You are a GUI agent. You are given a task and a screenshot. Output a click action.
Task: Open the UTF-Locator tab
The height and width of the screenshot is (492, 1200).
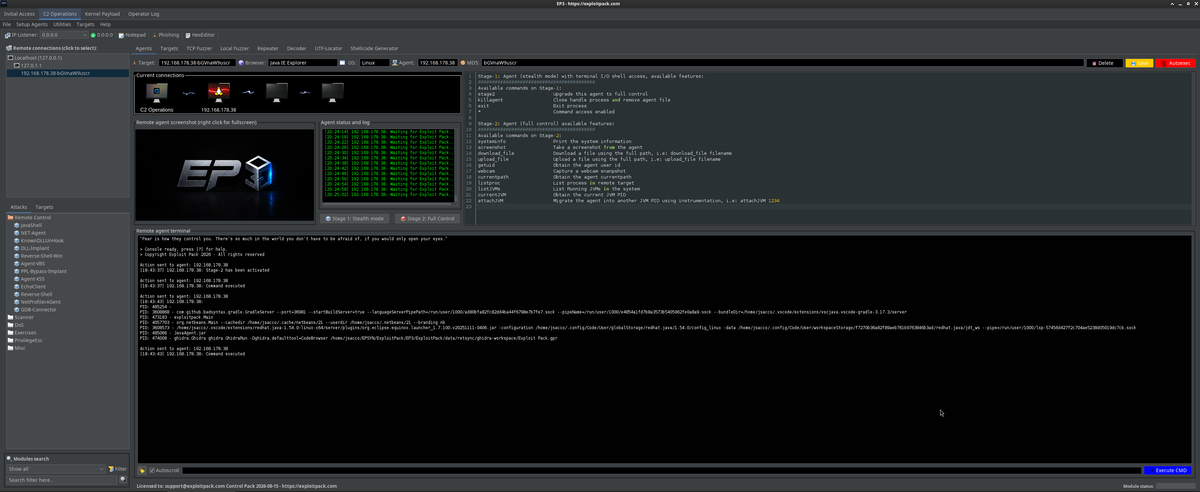pos(328,48)
